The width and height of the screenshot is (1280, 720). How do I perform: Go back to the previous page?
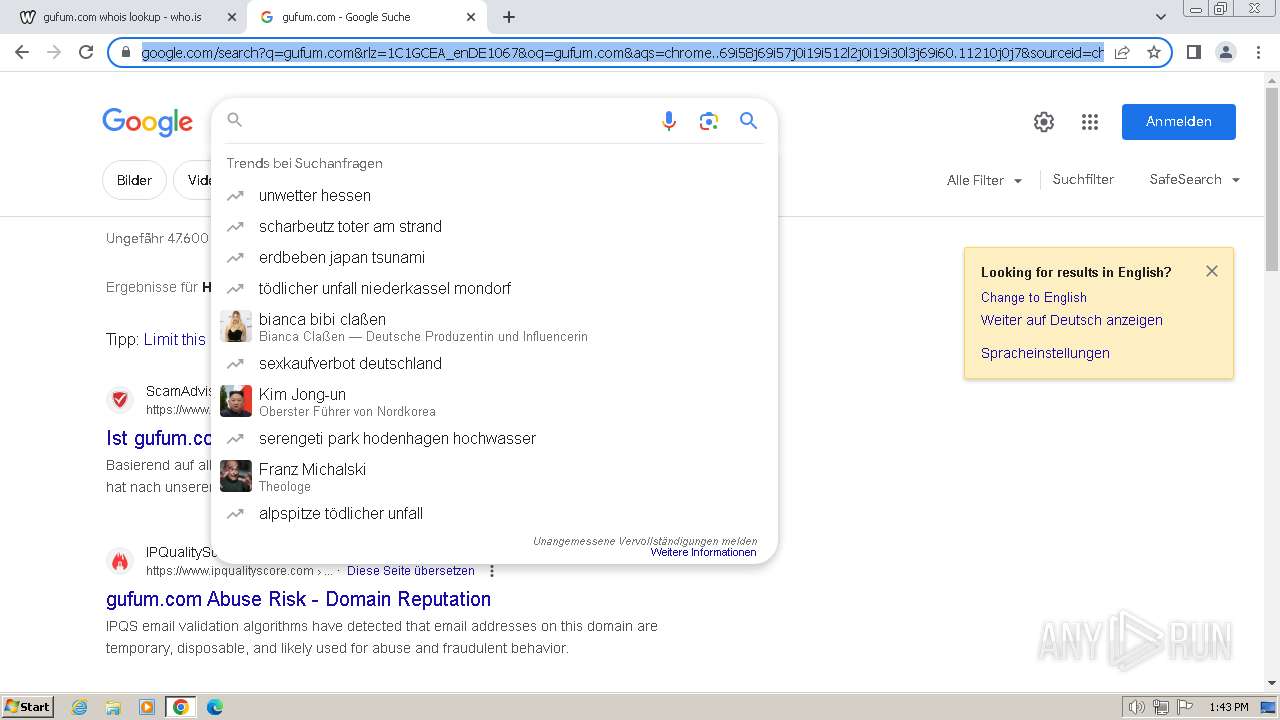point(22,52)
